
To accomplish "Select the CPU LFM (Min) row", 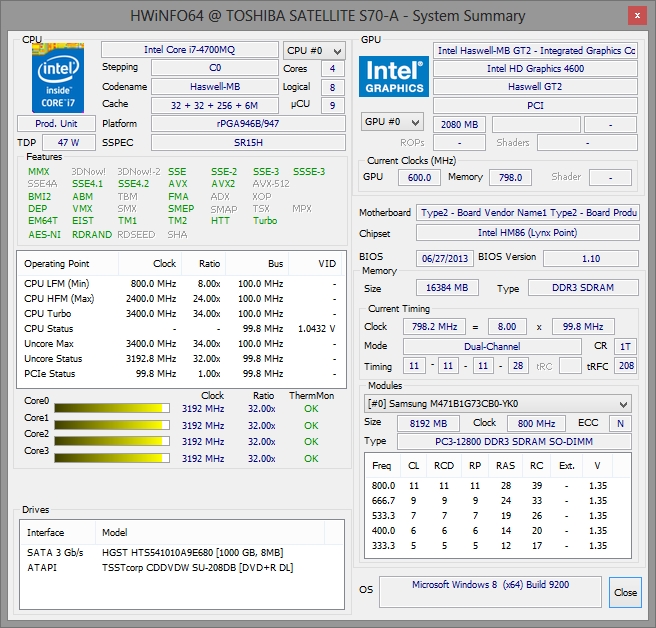I will 181,284.
